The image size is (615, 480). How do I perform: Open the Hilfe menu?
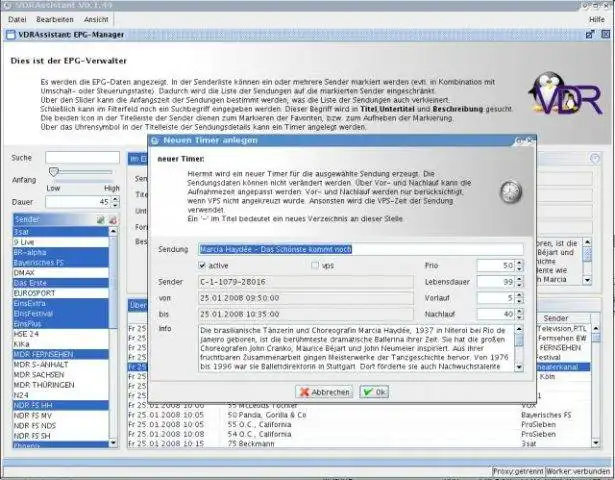coord(597,20)
